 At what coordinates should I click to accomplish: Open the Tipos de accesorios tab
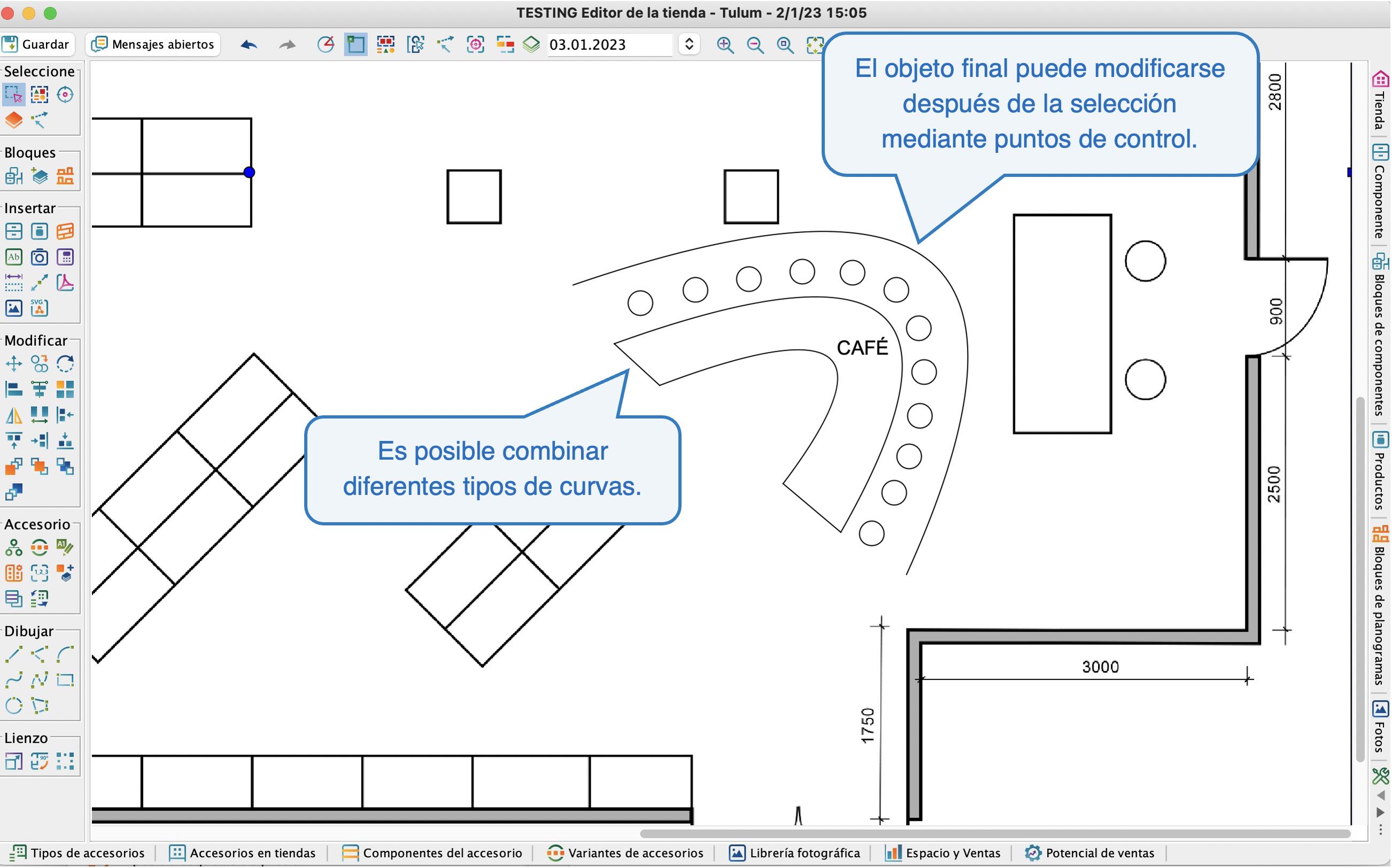click(78, 853)
